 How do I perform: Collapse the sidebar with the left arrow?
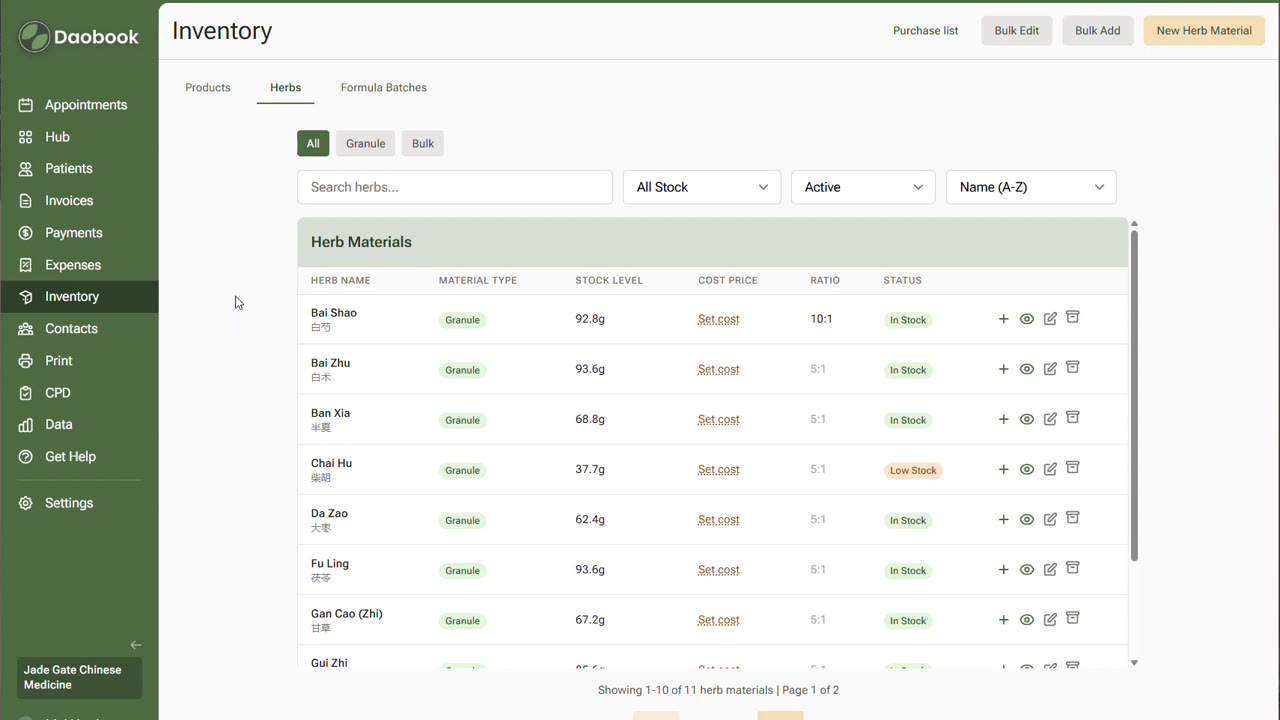point(136,645)
